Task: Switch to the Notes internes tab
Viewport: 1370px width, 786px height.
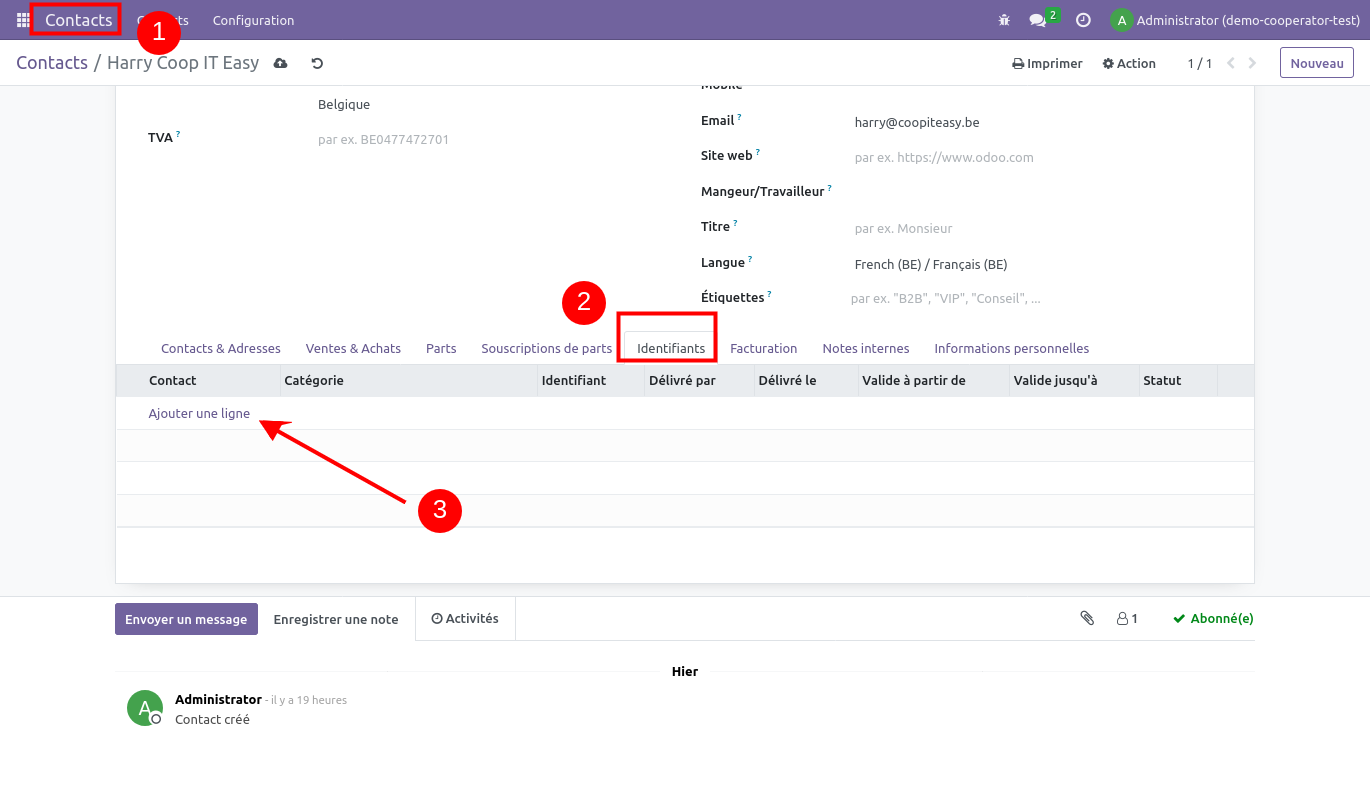Action: click(866, 349)
